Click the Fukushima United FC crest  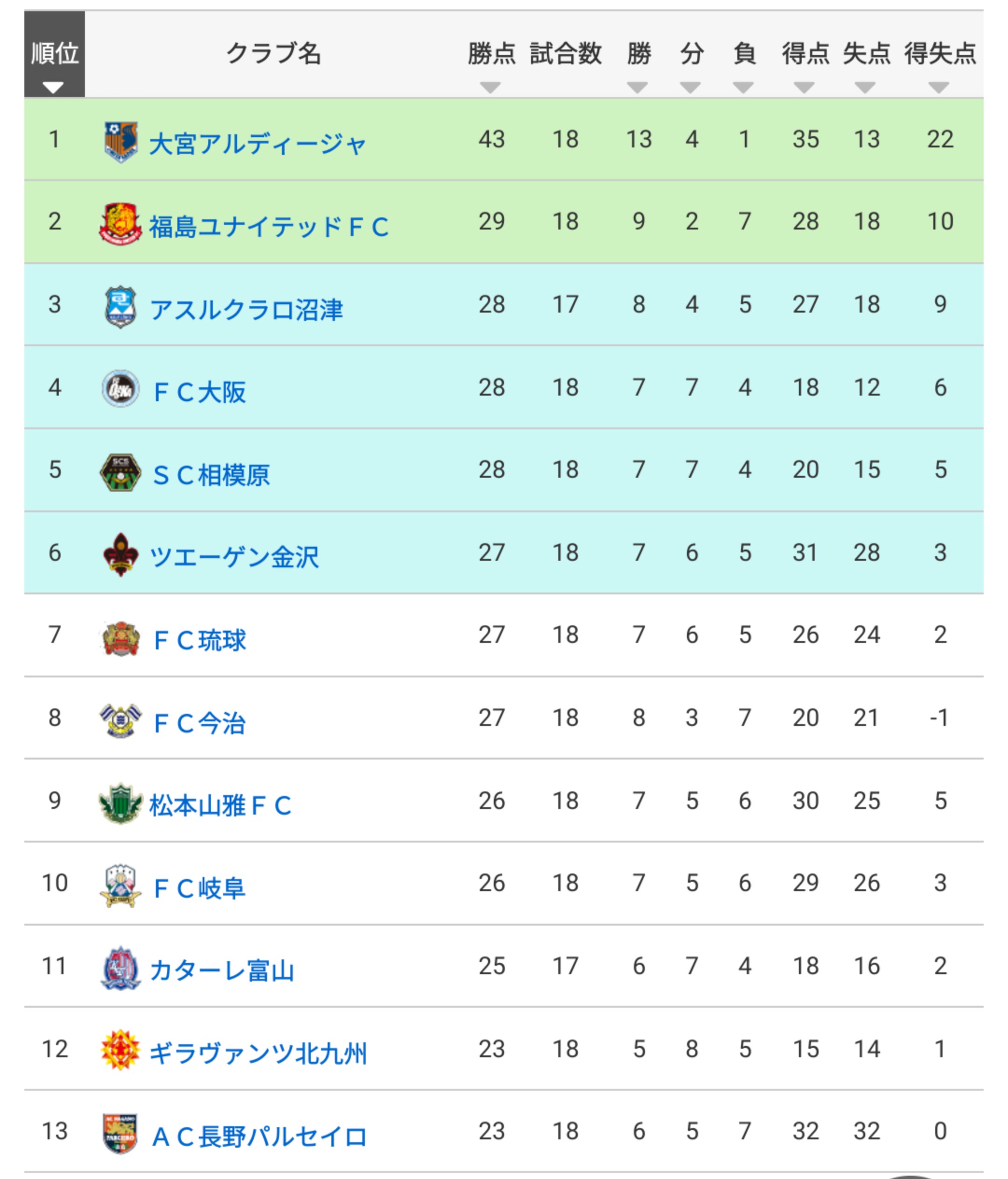120,223
